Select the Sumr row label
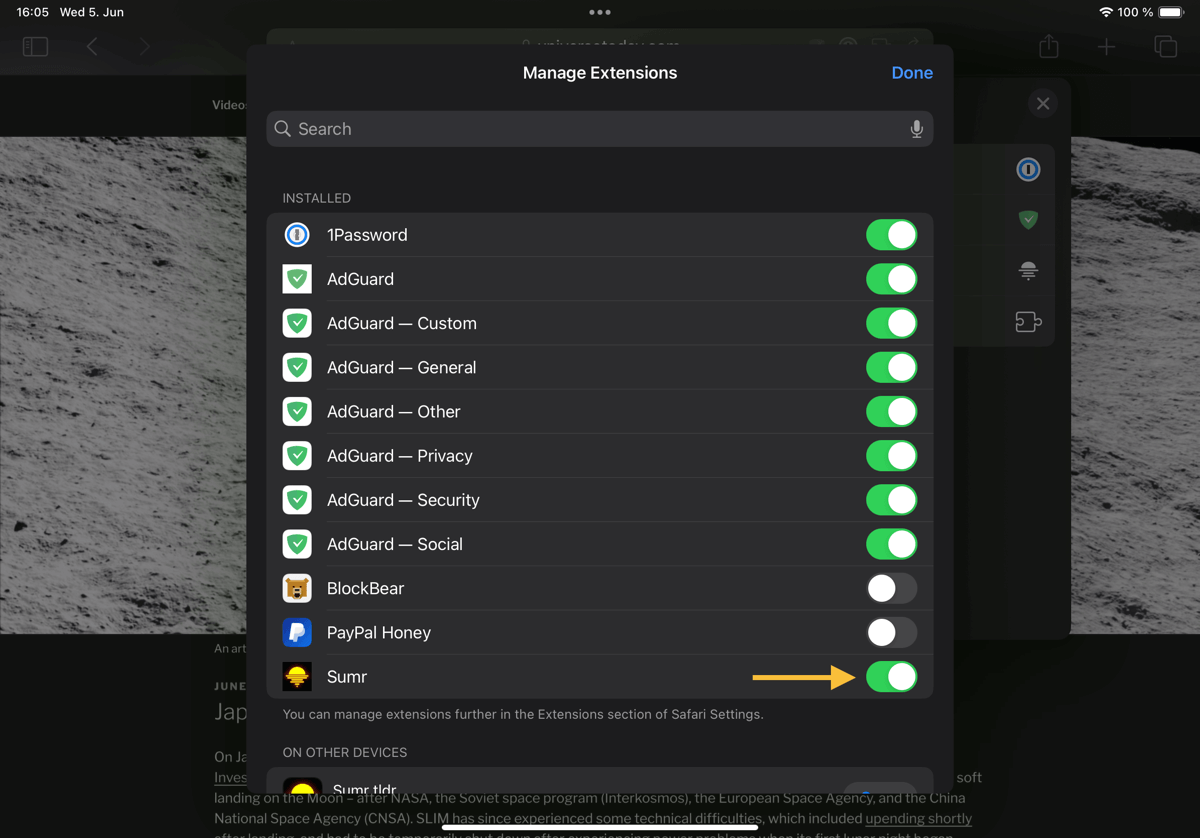 pos(347,677)
